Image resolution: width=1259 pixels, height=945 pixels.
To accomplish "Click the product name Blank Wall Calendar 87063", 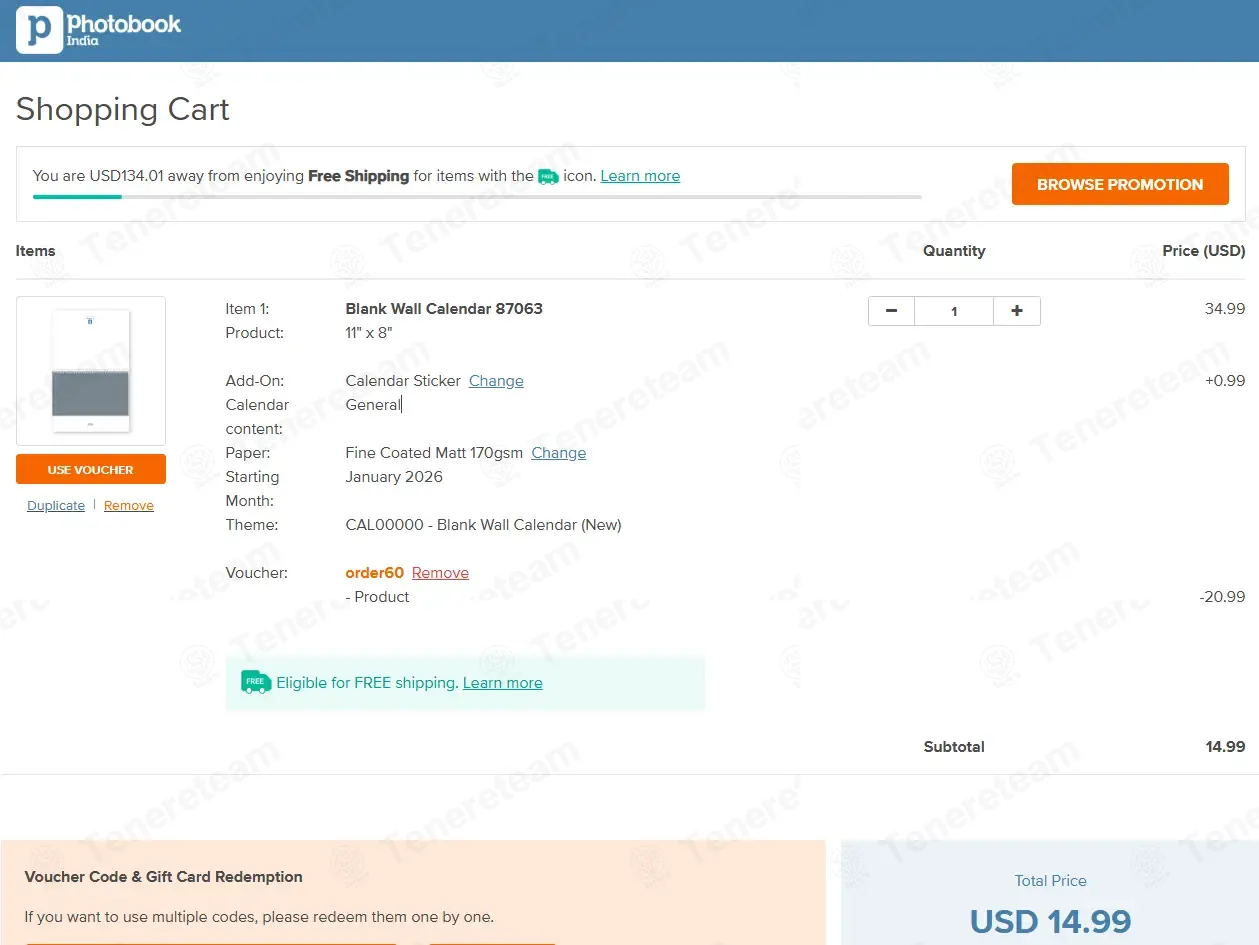I will click(444, 309).
